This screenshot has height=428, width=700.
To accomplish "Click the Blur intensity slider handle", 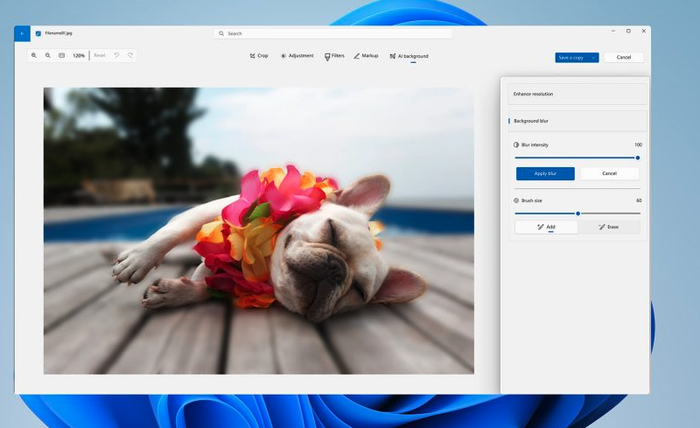I will pyautogui.click(x=637, y=157).
